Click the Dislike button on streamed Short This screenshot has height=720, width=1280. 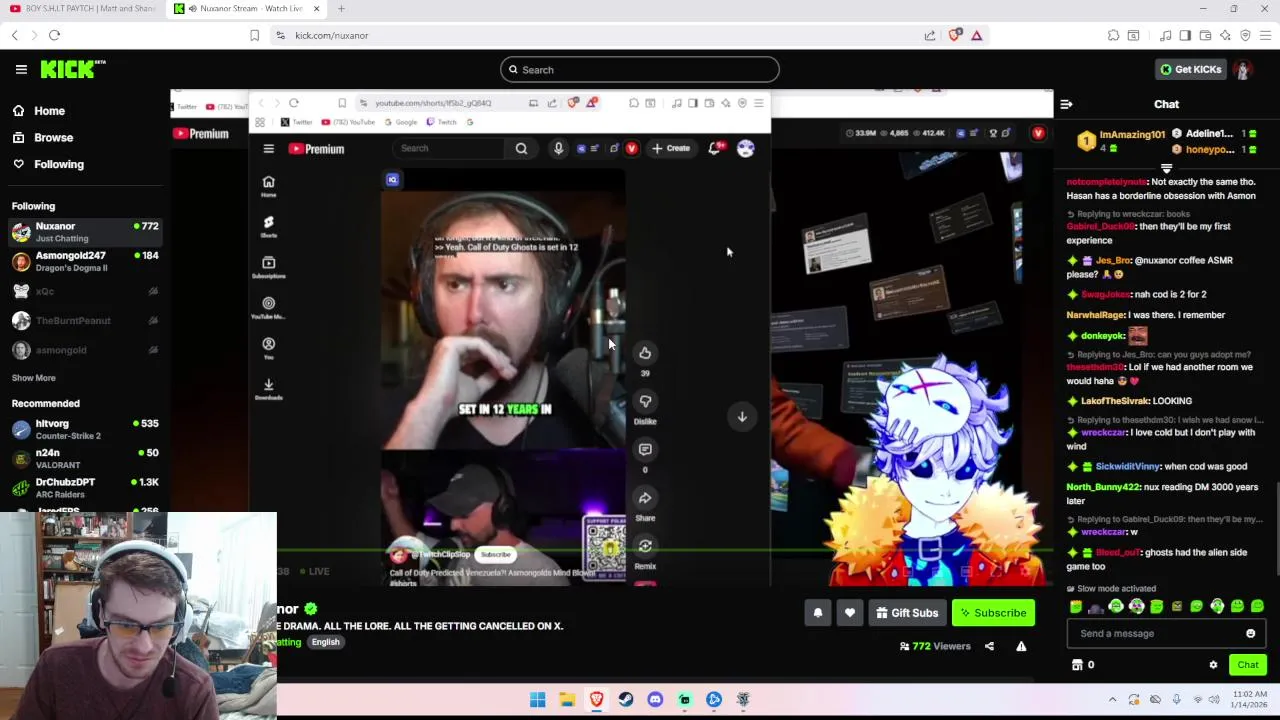coord(645,402)
